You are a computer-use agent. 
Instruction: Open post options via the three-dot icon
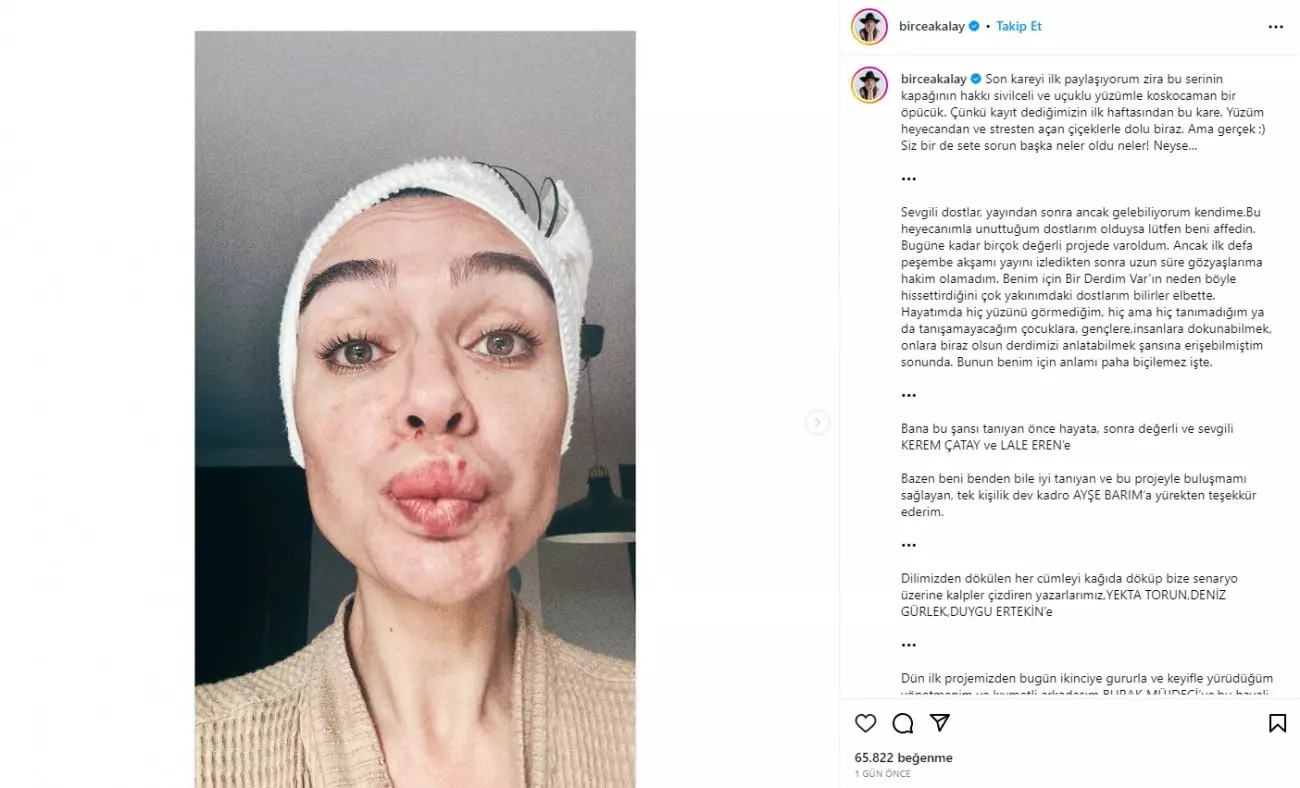[x=1275, y=26]
